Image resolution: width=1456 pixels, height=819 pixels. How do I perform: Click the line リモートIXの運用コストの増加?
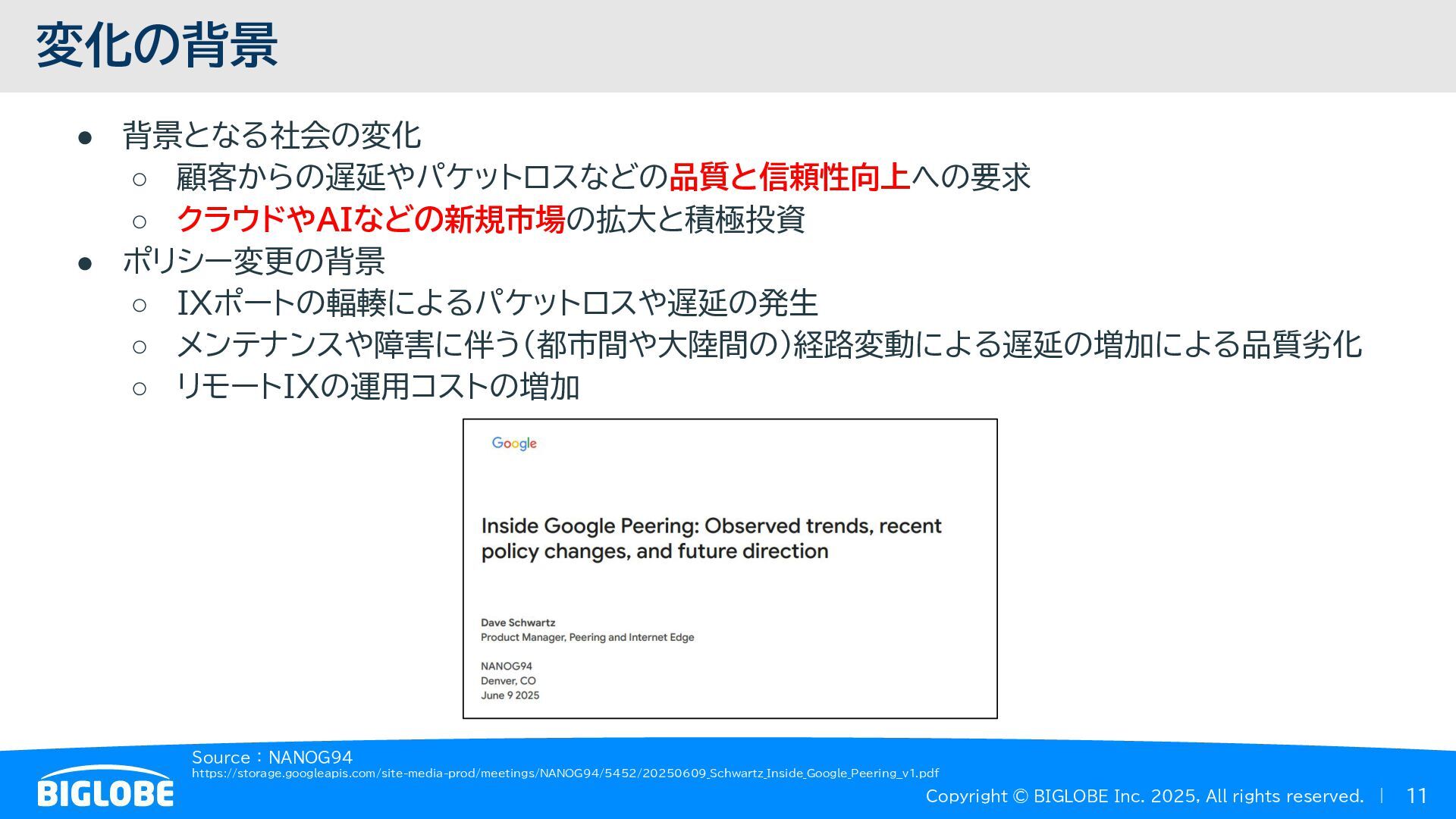click(x=378, y=387)
